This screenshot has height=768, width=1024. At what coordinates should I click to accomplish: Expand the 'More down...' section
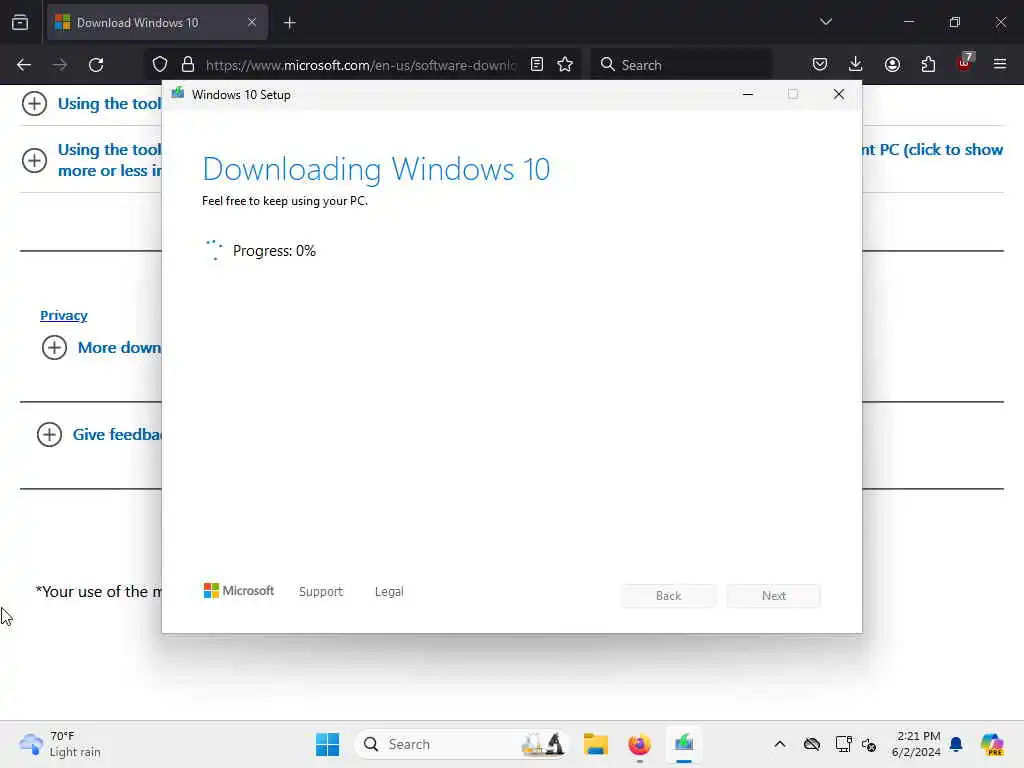click(x=54, y=347)
